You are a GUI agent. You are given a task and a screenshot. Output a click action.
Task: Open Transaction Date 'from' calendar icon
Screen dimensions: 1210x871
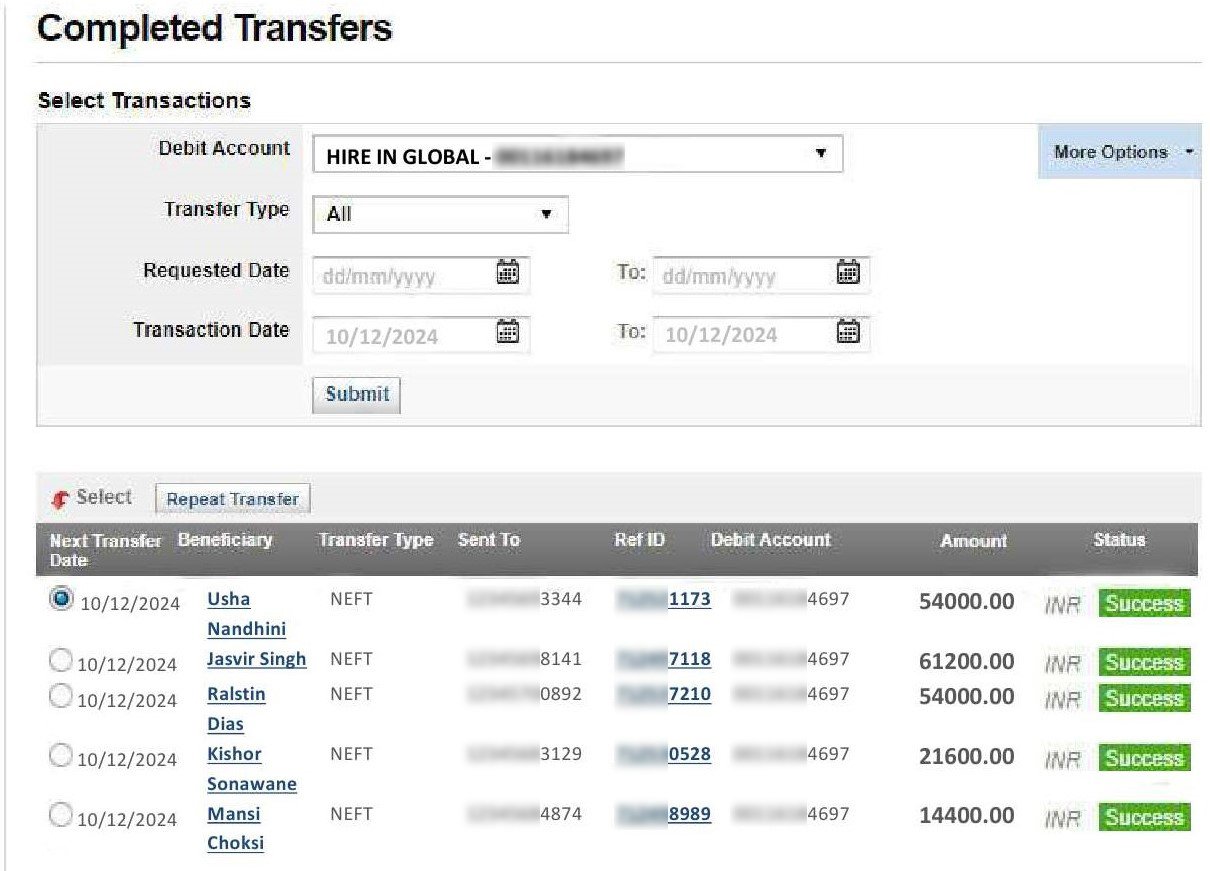pos(508,333)
